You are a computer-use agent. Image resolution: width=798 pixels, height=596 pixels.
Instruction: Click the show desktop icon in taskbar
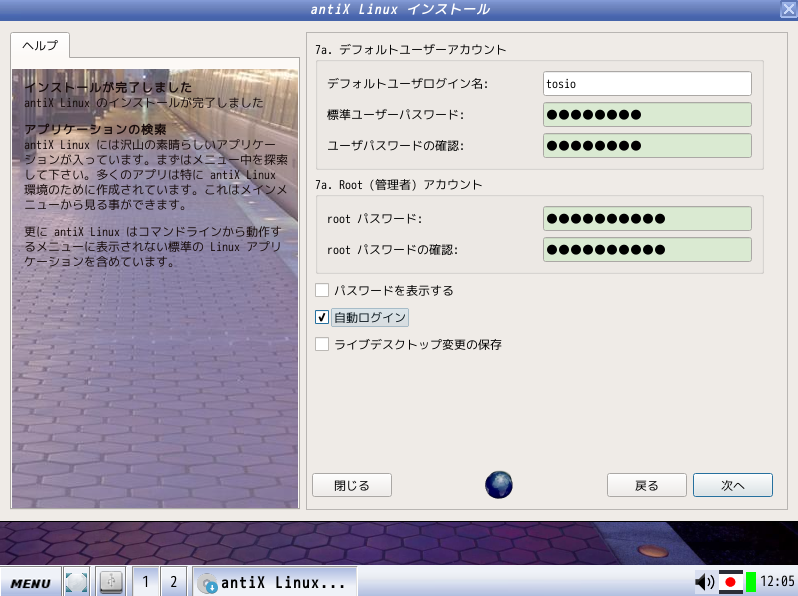pos(76,582)
